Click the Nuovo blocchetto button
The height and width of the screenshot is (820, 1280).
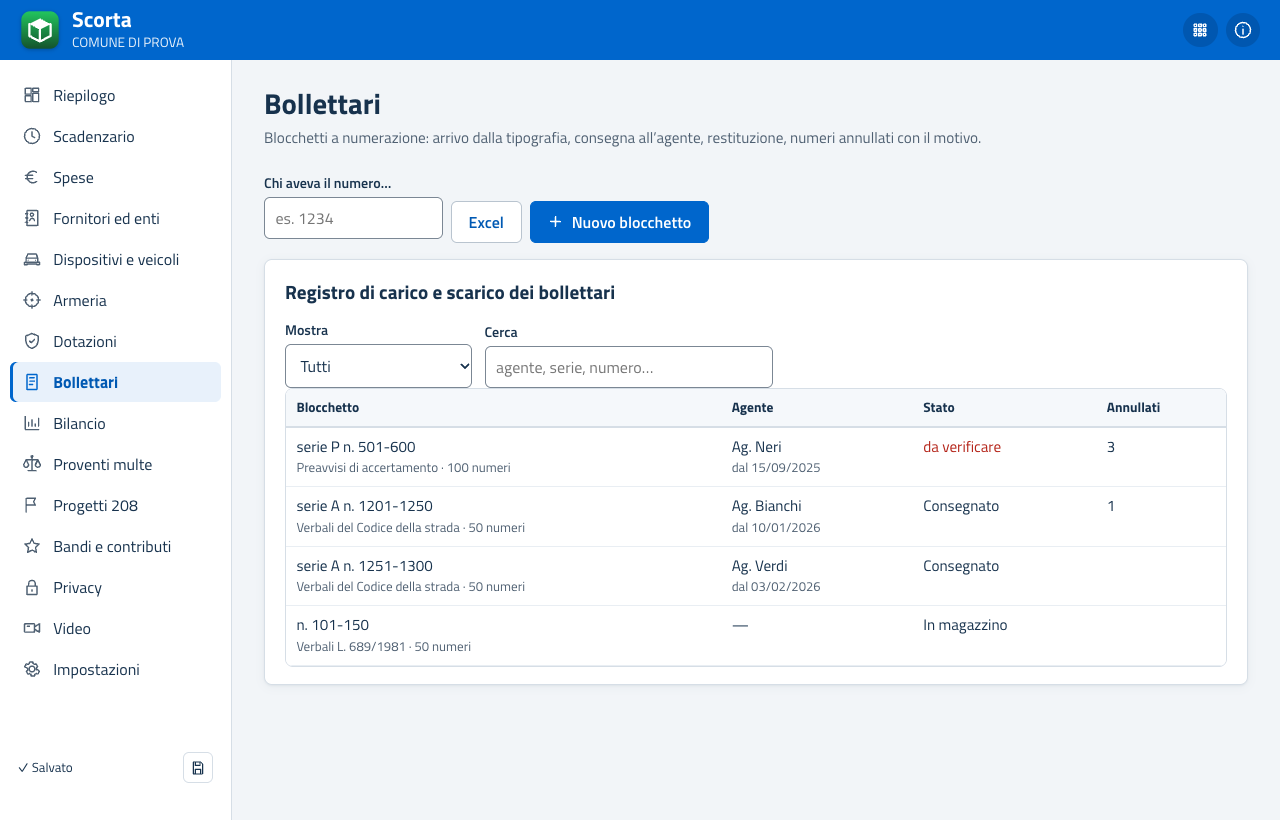619,222
